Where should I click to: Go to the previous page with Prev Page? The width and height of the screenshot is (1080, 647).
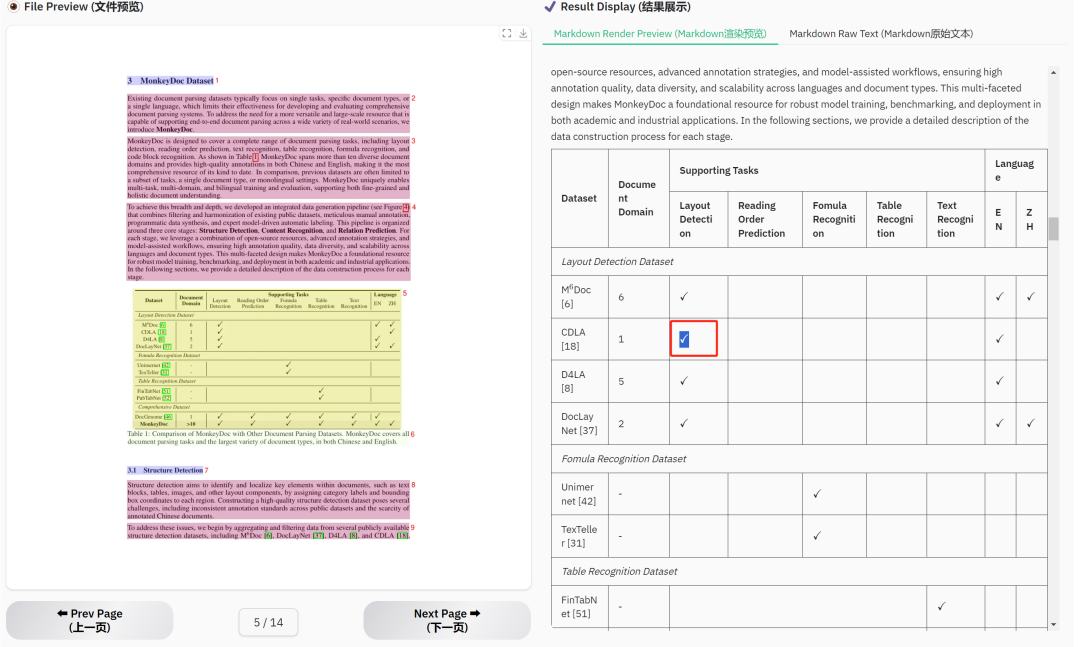pyautogui.click(x=90, y=620)
